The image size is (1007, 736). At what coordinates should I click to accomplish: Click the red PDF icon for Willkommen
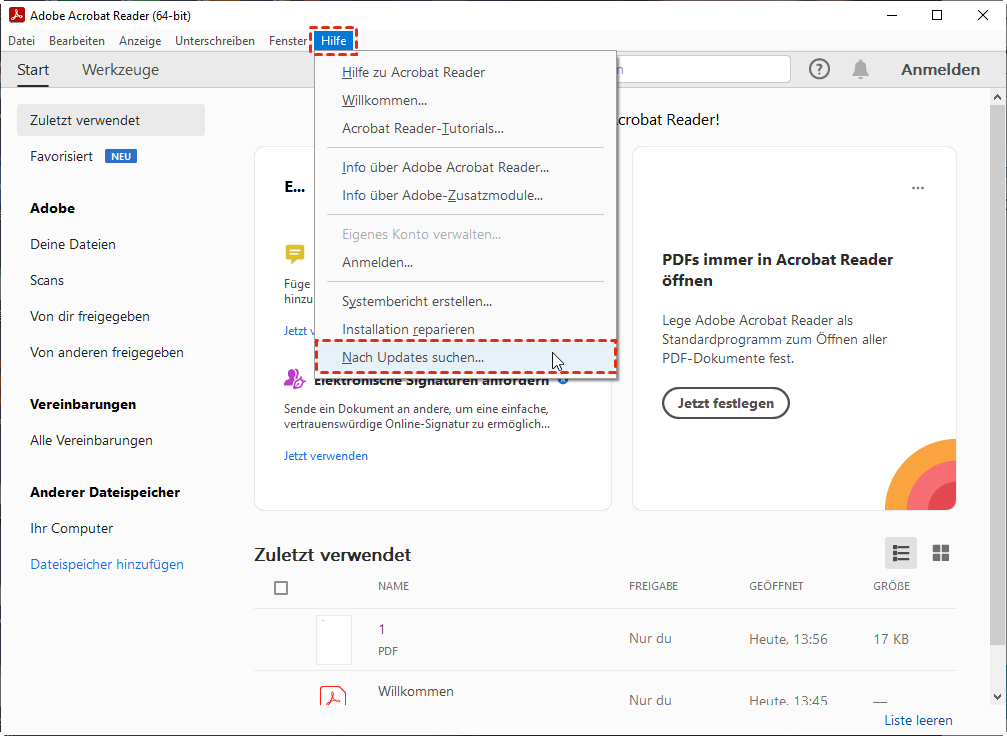click(x=333, y=696)
